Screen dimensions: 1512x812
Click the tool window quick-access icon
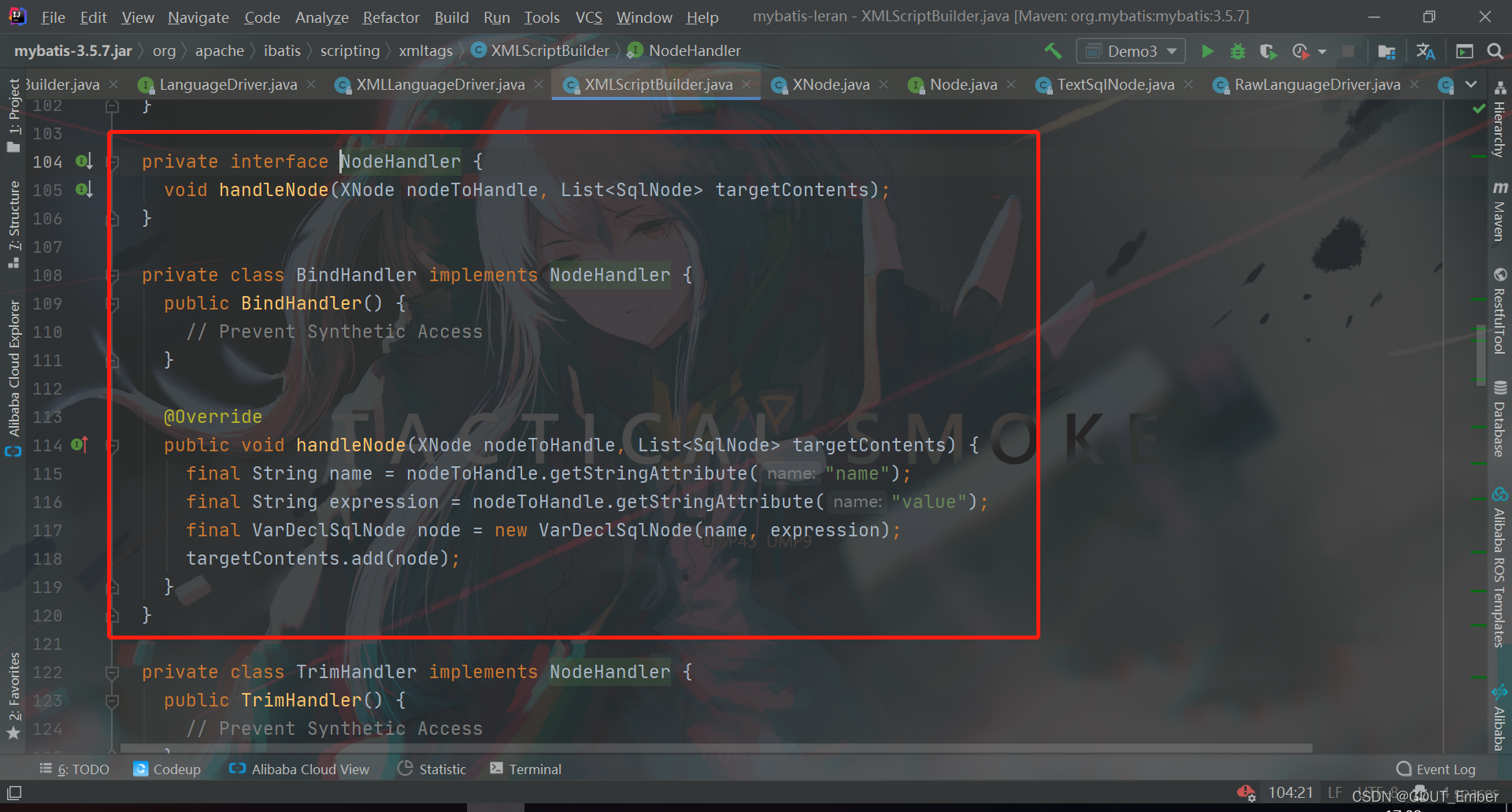[14, 793]
